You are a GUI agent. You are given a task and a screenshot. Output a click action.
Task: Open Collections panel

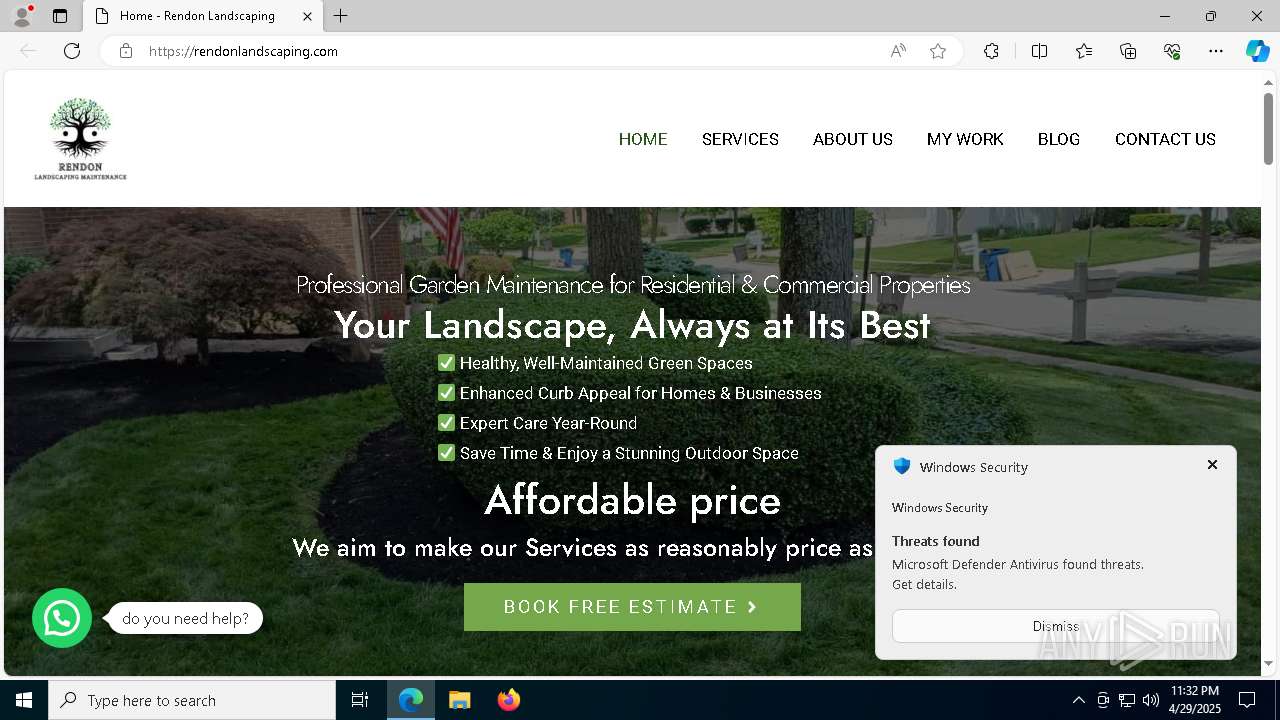(x=1128, y=51)
